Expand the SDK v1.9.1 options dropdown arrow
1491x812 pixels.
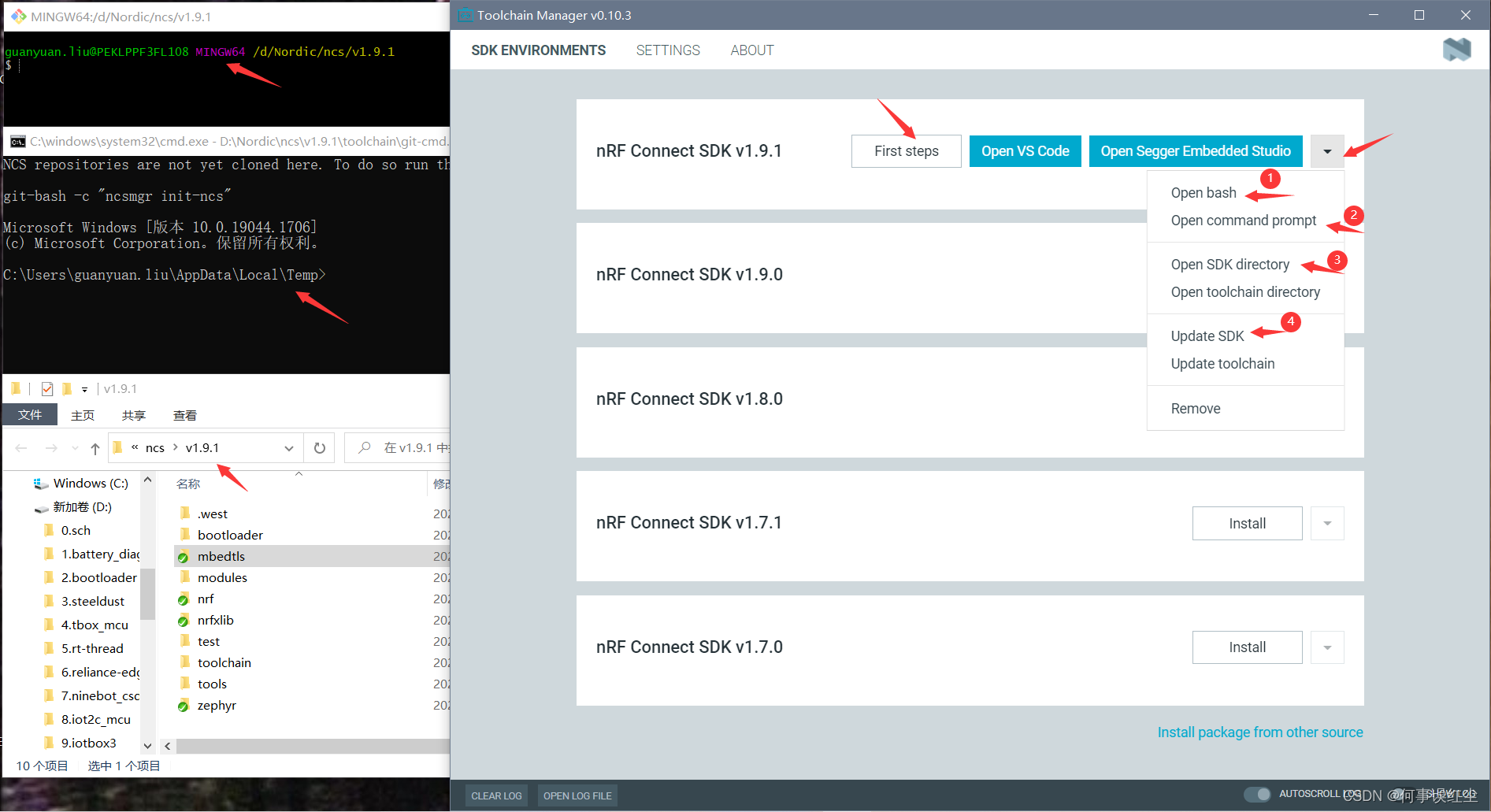1327,151
